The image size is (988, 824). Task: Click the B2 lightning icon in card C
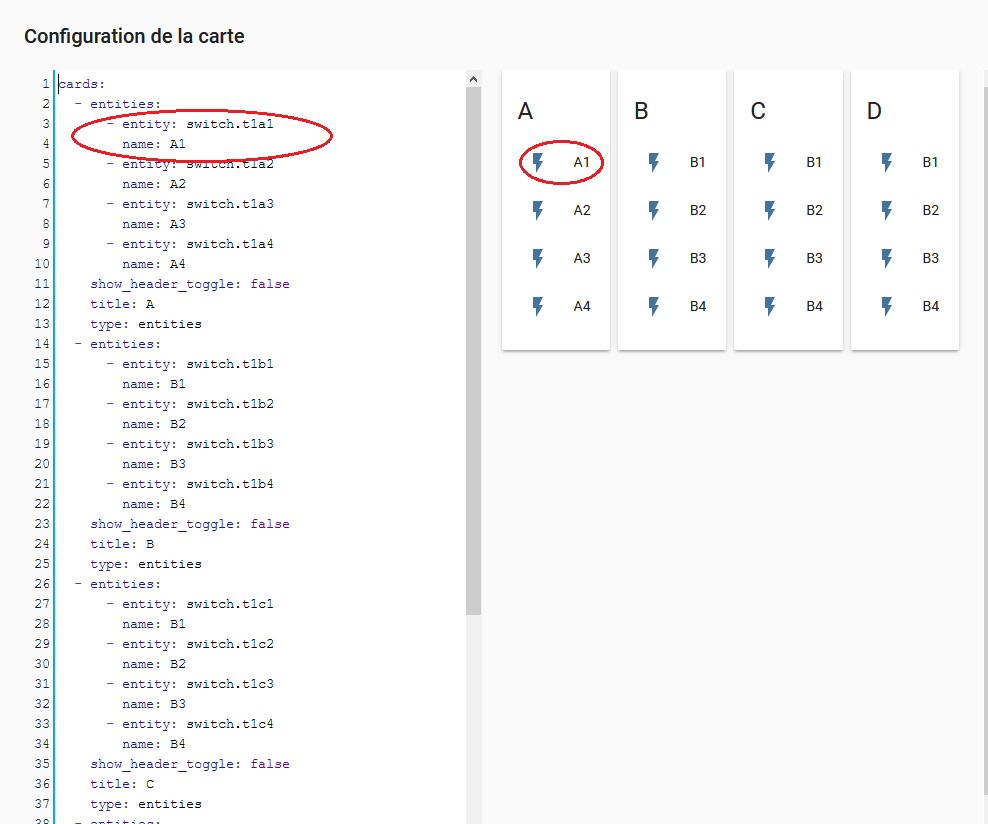769,210
